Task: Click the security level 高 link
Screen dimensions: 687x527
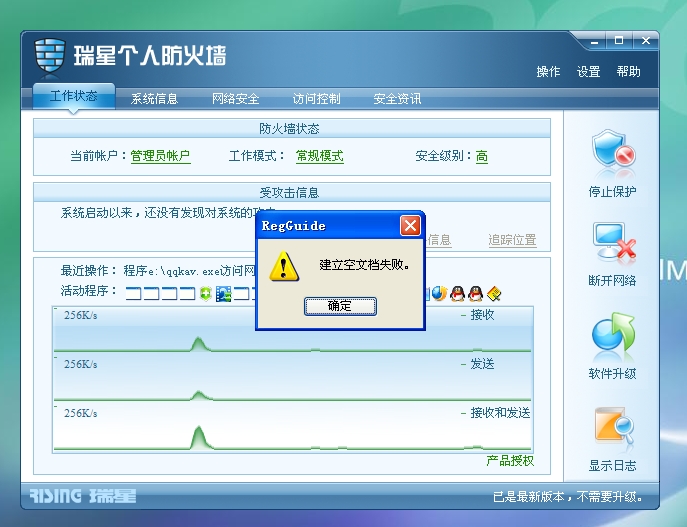Action: click(x=482, y=156)
